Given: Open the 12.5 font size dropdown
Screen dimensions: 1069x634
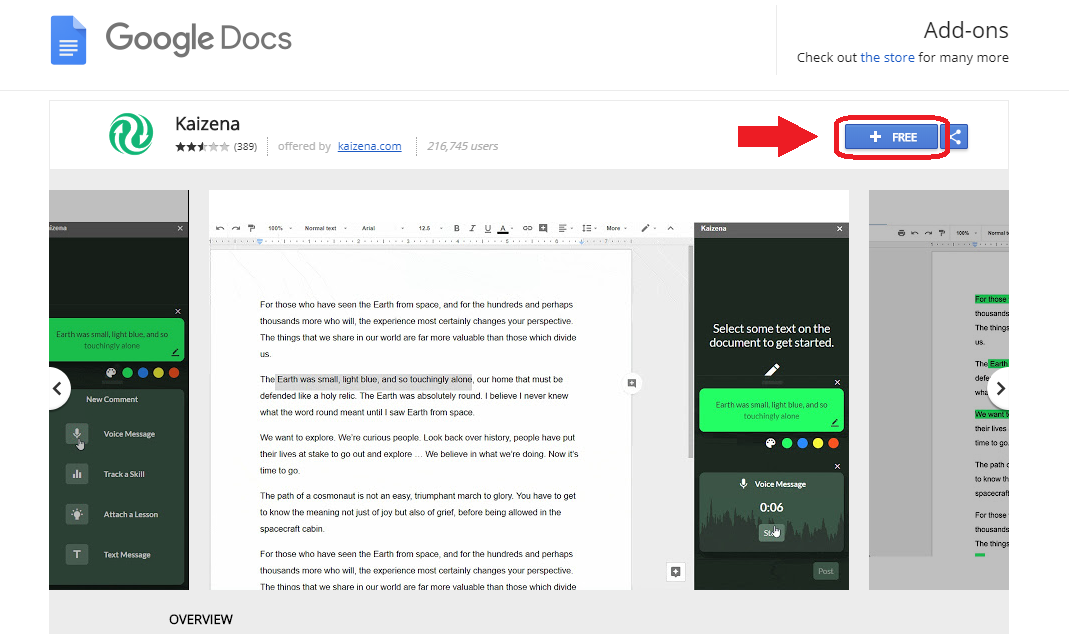Looking at the screenshot, I should [x=431, y=228].
